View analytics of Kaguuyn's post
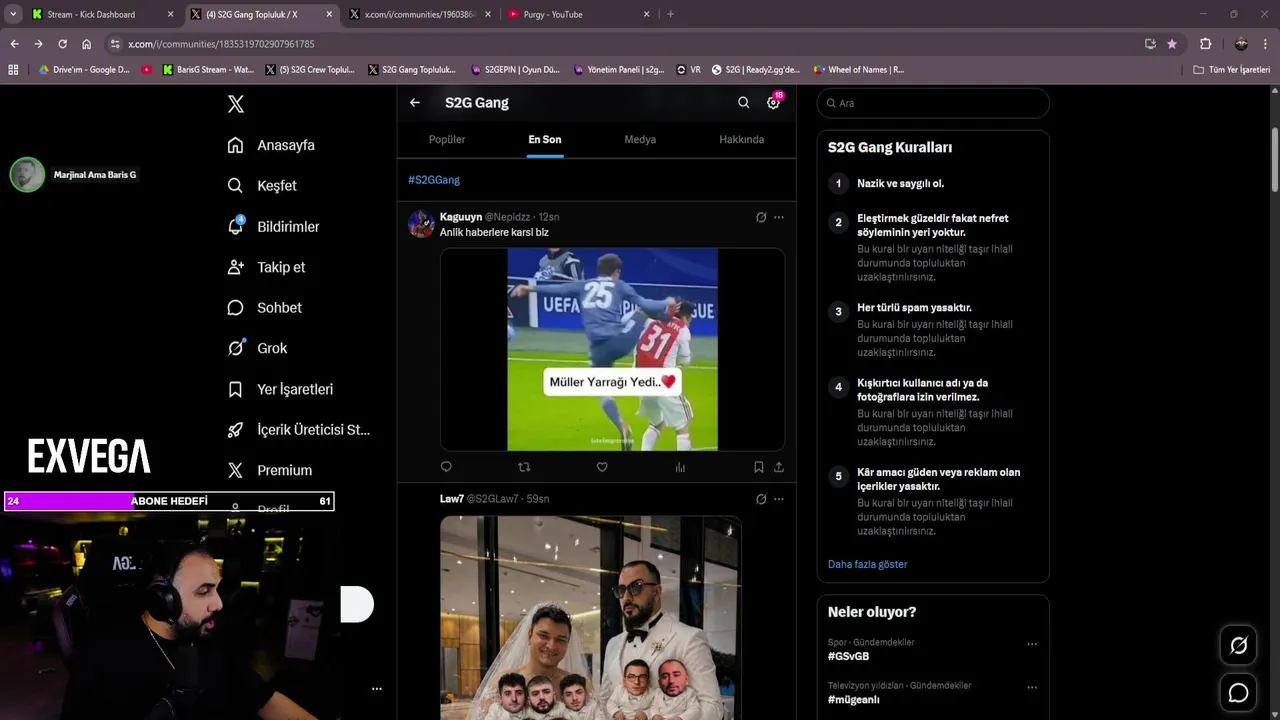Screen dimensions: 1280x720 (x=680, y=467)
